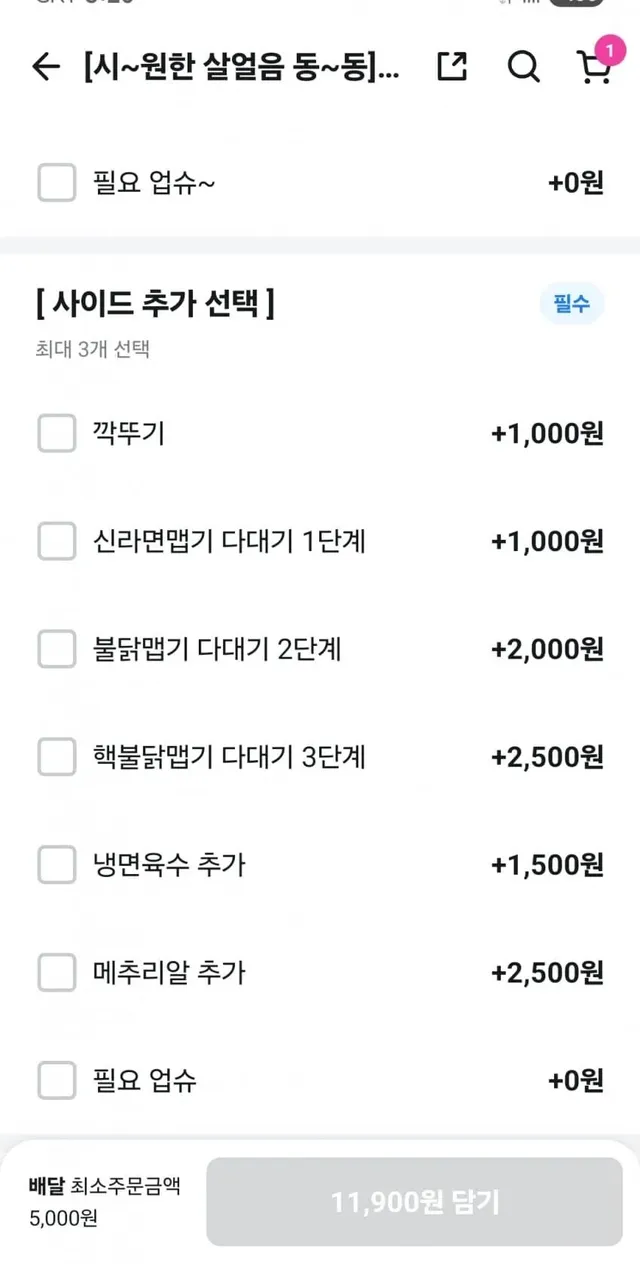The height and width of the screenshot is (1264, 640).
Task: Tap the +1,500원 price for 냉면육수 추가
Action: point(547,865)
